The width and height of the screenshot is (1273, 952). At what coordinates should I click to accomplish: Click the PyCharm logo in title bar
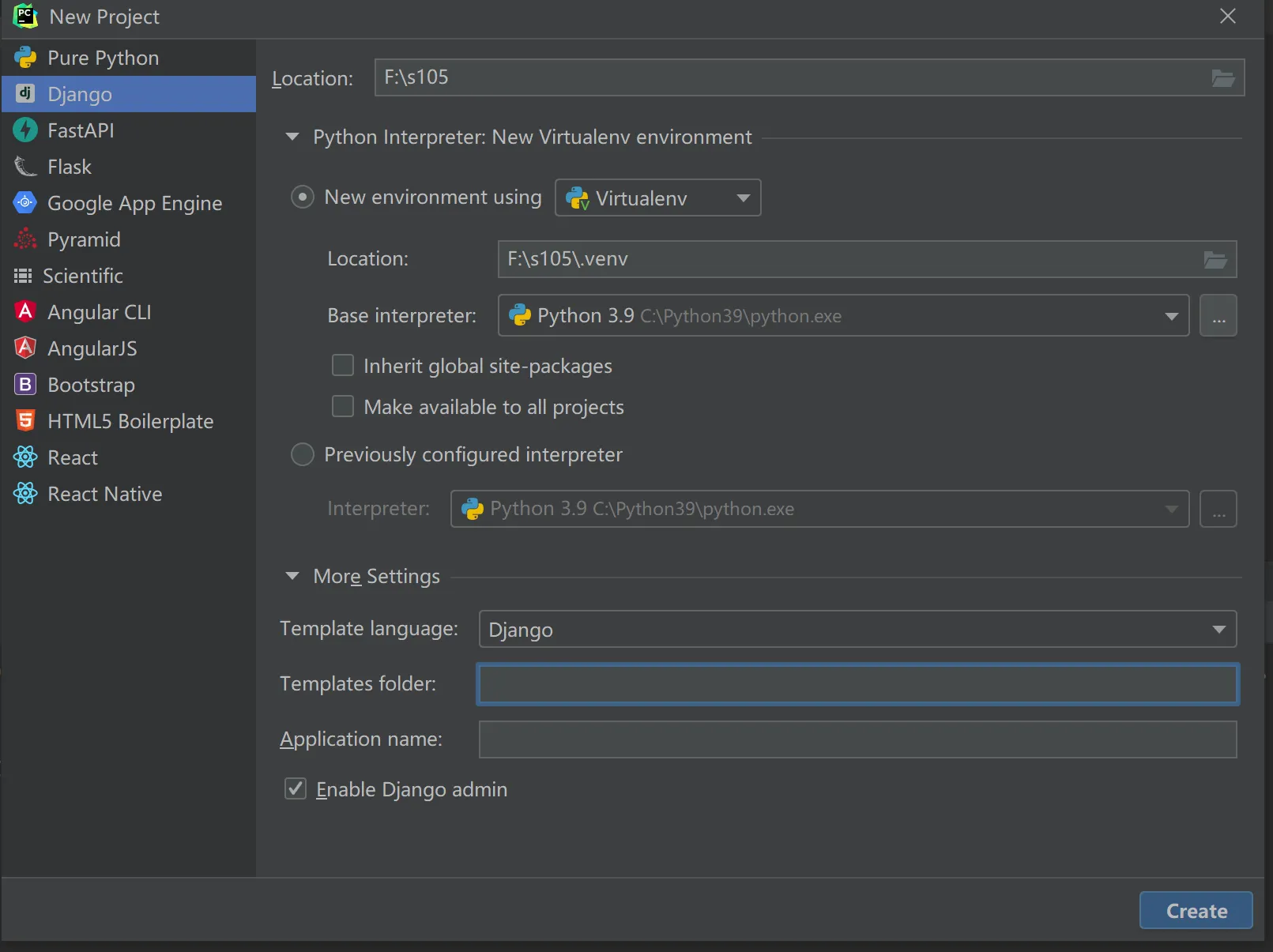click(25, 16)
